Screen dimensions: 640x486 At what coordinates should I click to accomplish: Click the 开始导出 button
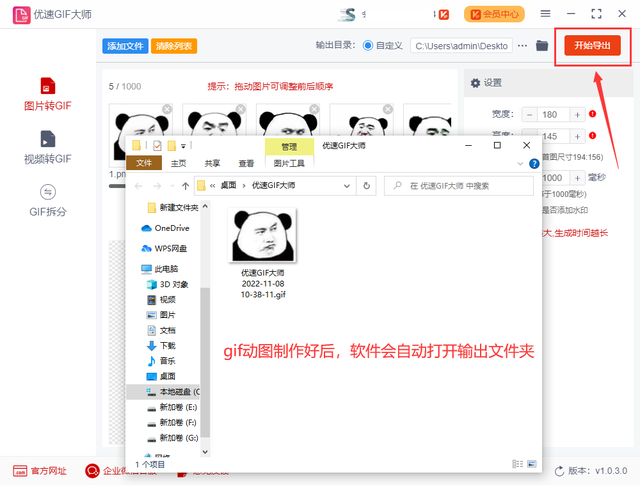[x=592, y=45]
